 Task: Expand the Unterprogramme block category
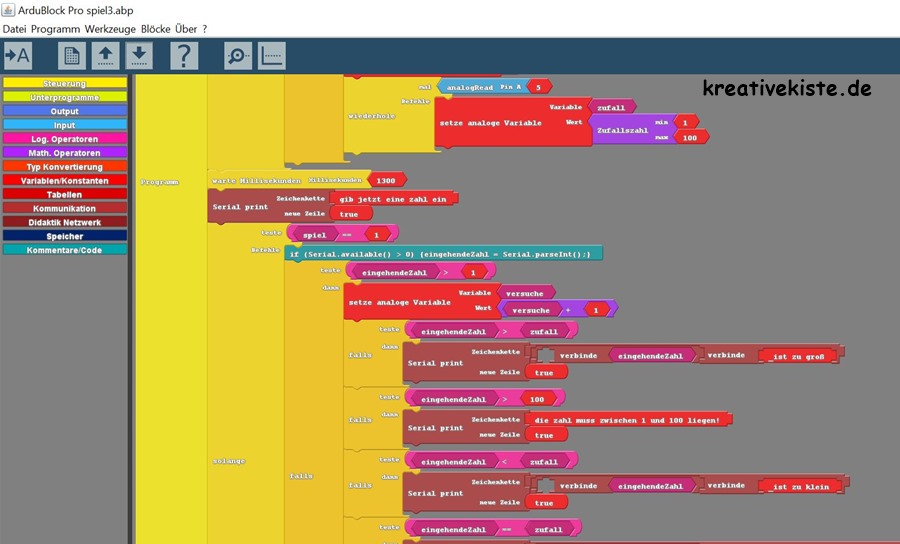point(64,98)
